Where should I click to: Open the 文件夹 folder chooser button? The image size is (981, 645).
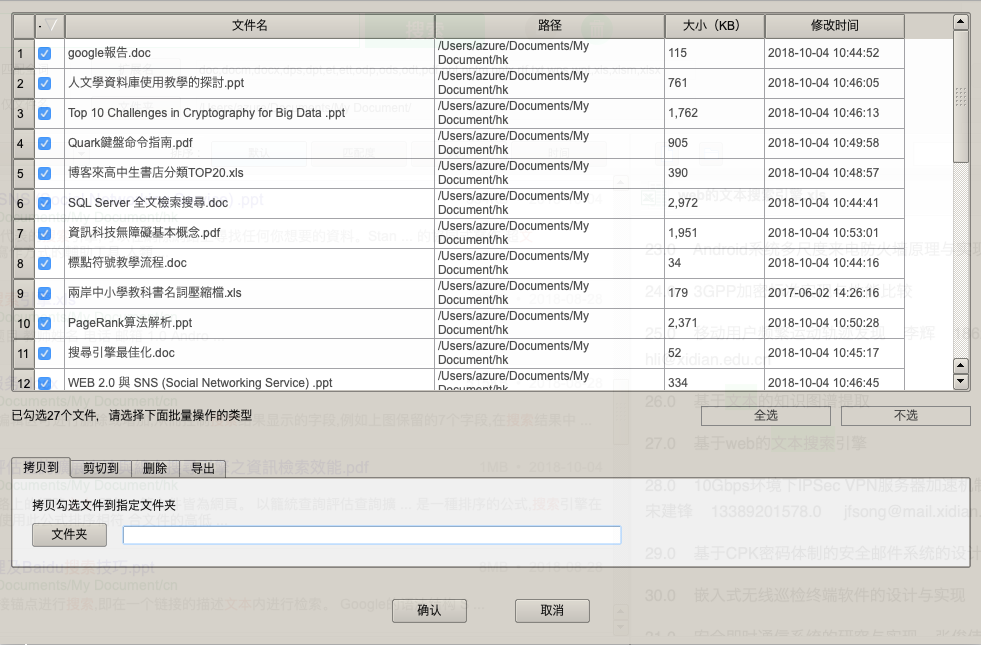tap(69, 535)
